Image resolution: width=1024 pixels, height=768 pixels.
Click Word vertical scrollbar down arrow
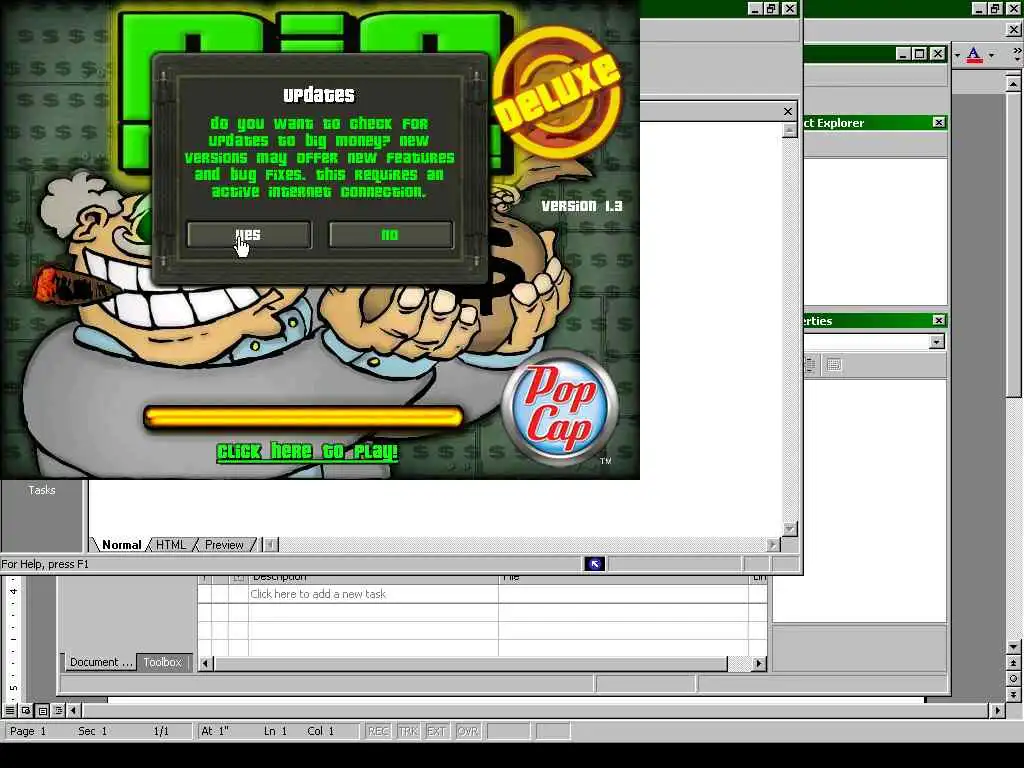(1013, 647)
